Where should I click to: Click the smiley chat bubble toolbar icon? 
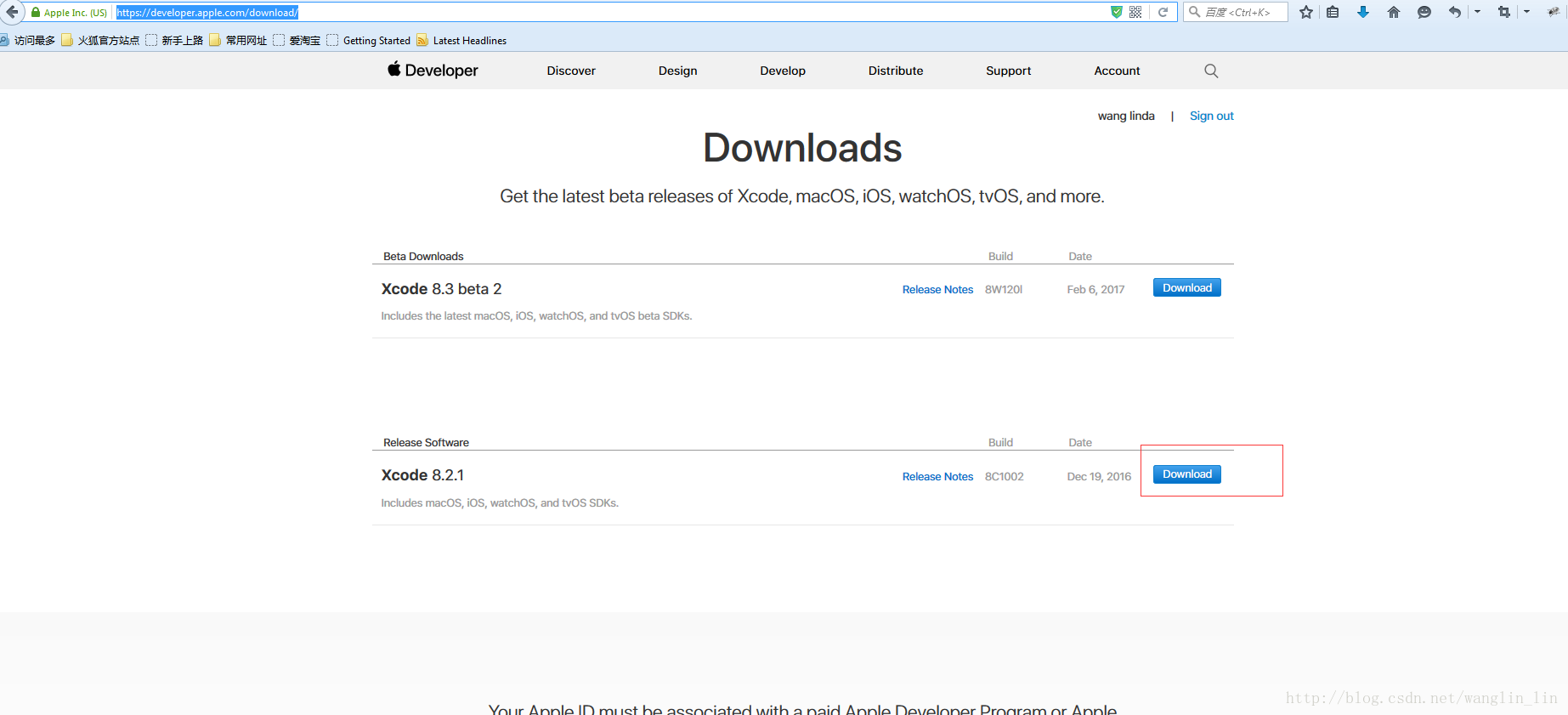1424,12
